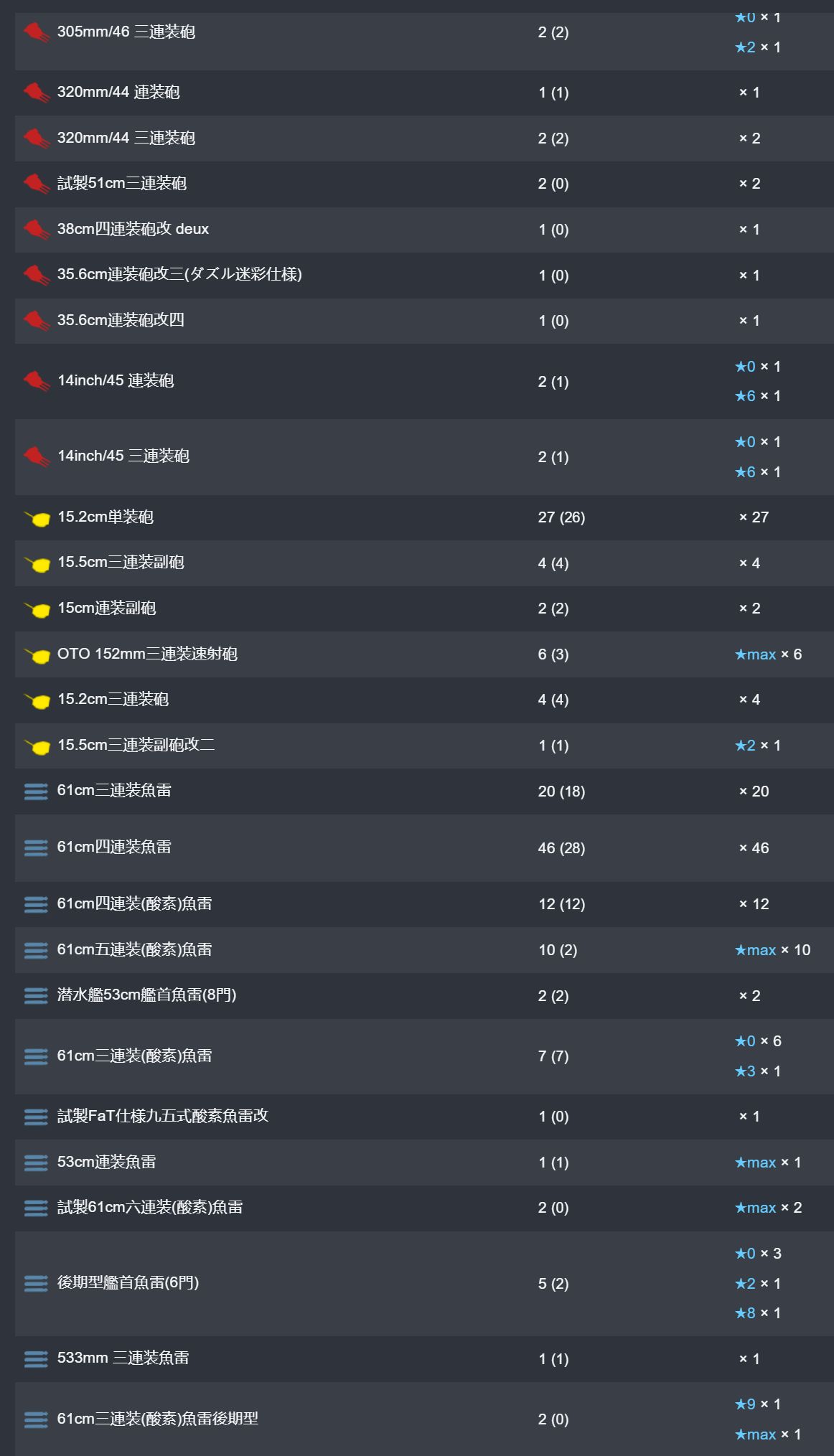Click red gun icon beside 14inch/45 連装砲
Image resolution: width=834 pixels, height=1456 pixels.
tap(36, 381)
